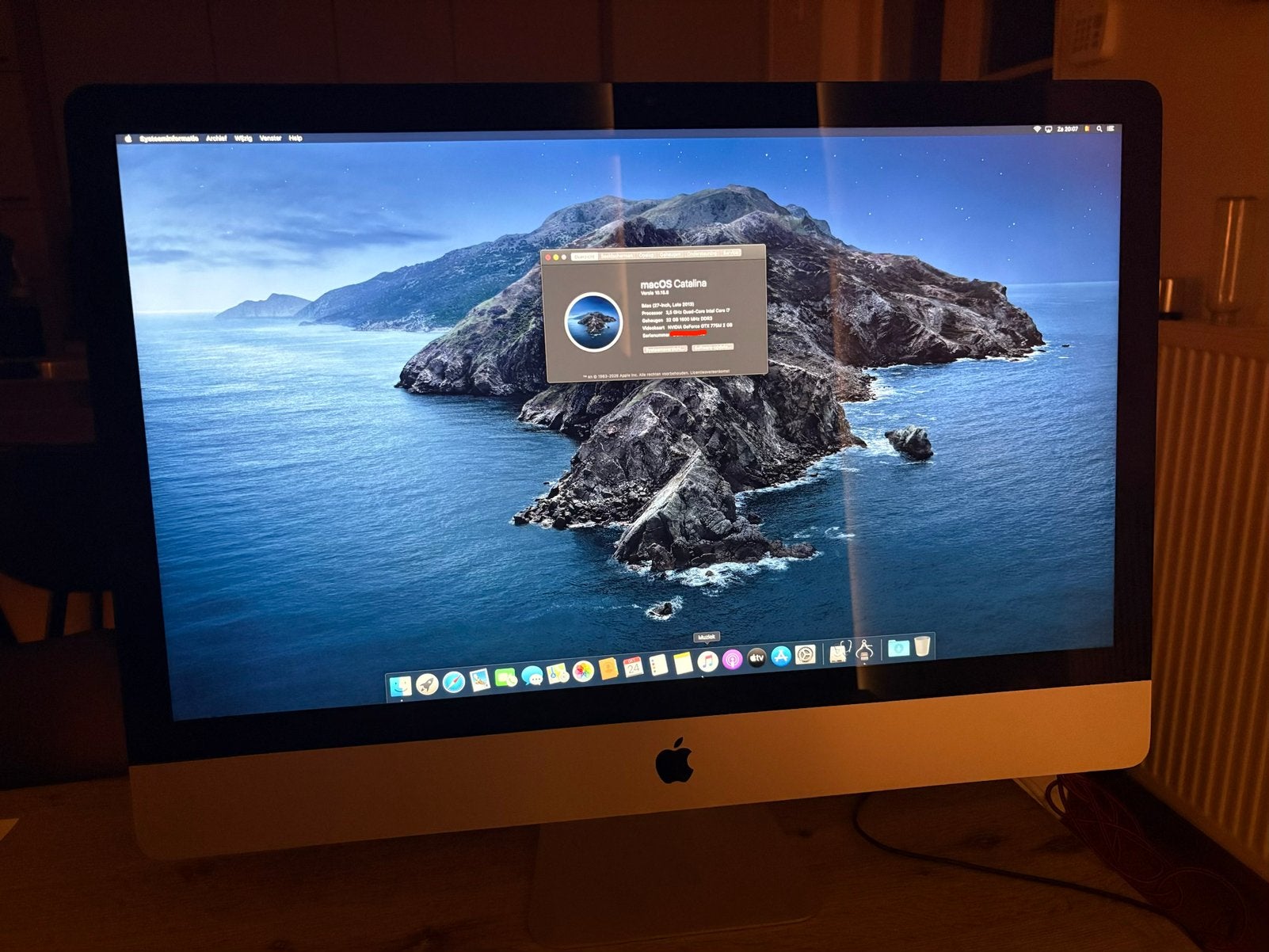Open the Archief menu
Screen dimensions: 1269x952
[216, 139]
